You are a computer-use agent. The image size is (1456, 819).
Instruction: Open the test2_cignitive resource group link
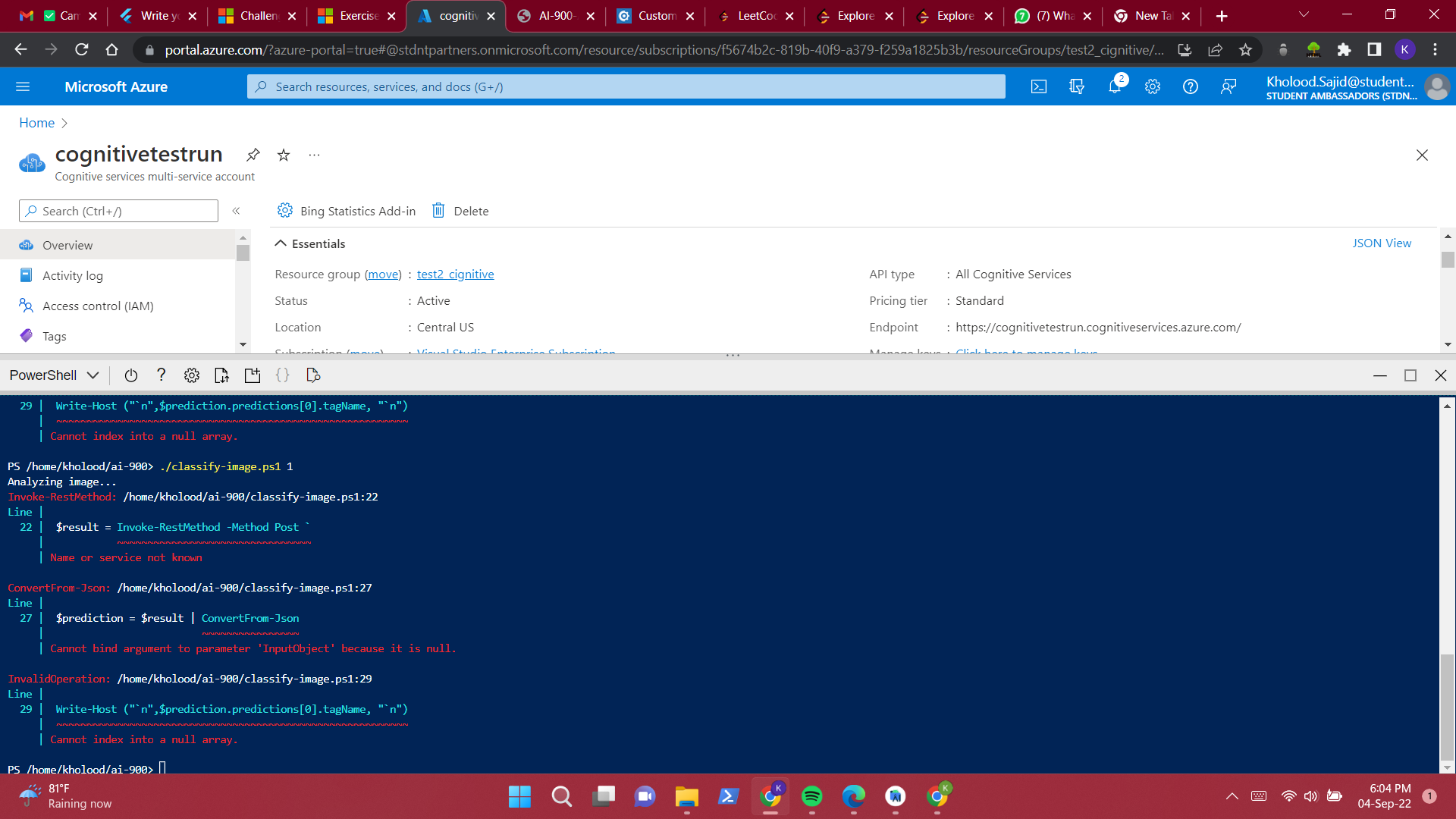pyautogui.click(x=455, y=274)
